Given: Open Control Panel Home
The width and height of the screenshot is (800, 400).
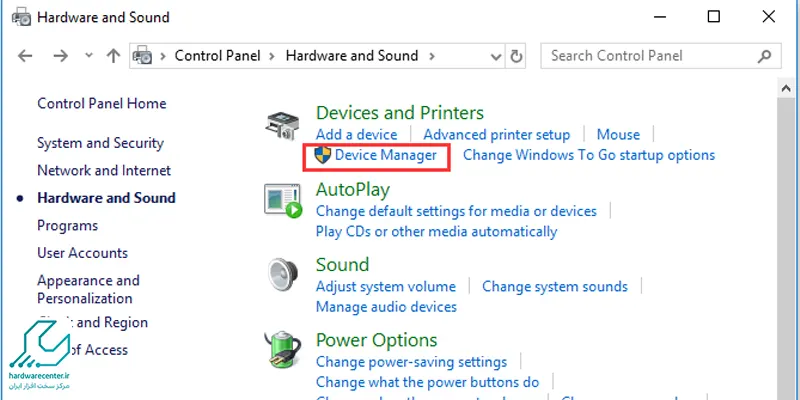Looking at the screenshot, I should [102, 104].
